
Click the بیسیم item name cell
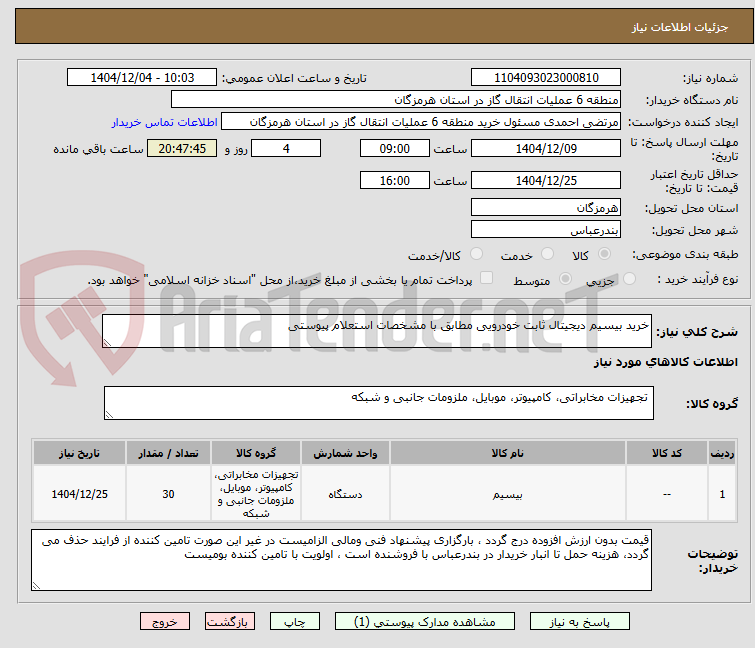pyautogui.click(x=508, y=494)
